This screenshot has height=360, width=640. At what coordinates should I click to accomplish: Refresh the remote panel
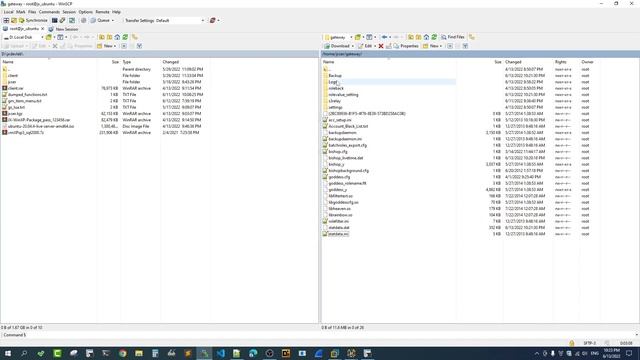click(434, 37)
